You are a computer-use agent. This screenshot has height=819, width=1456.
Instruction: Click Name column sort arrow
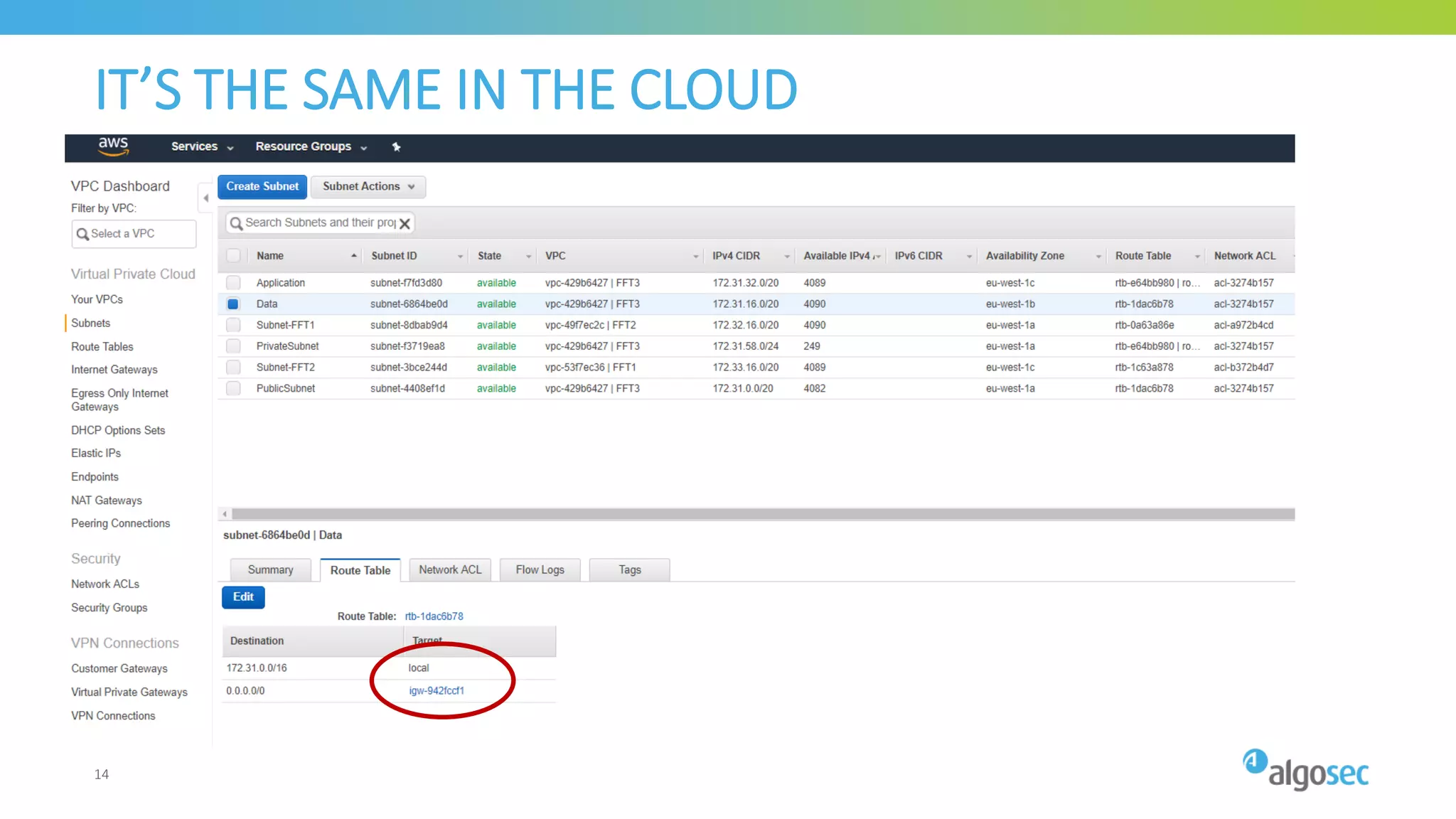pyautogui.click(x=353, y=256)
